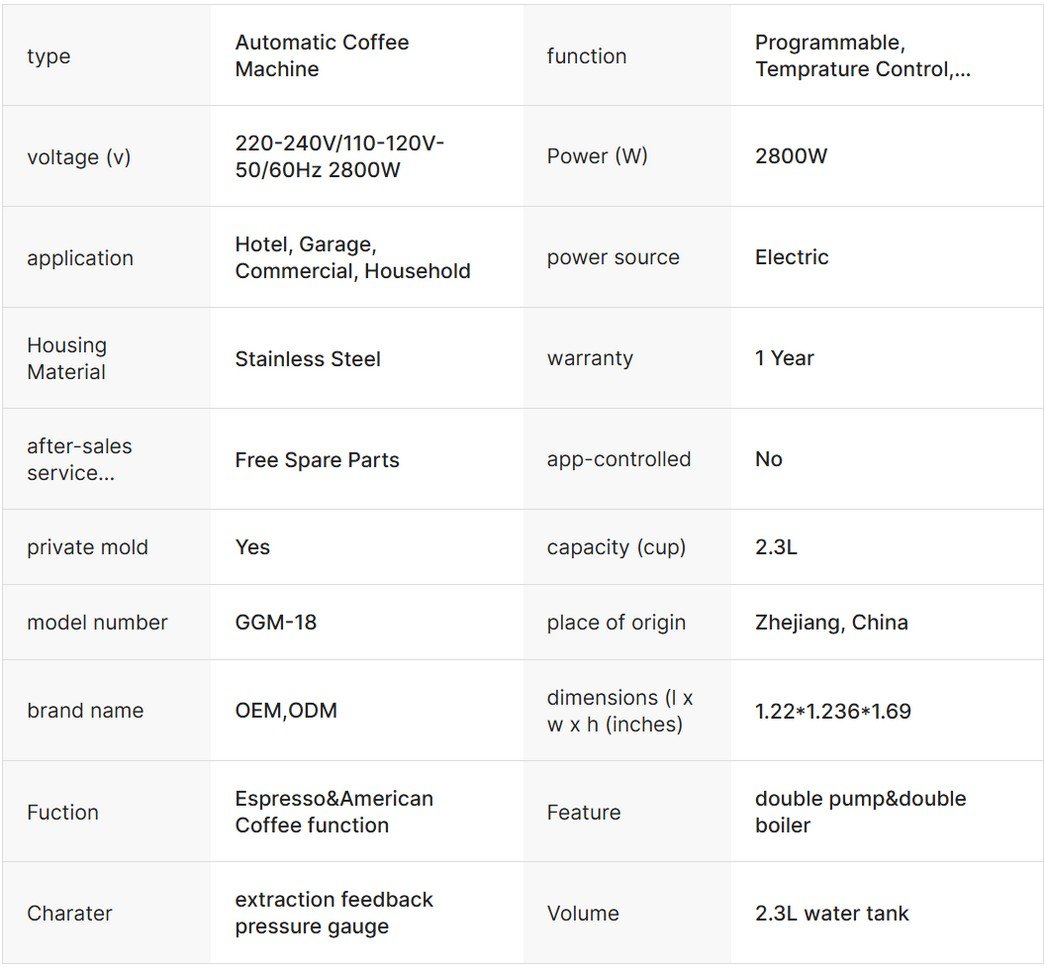Select the 'Espresso&American Coffee function' text
Image resolution: width=1046 pixels, height=971 pixels.
[x=333, y=812]
